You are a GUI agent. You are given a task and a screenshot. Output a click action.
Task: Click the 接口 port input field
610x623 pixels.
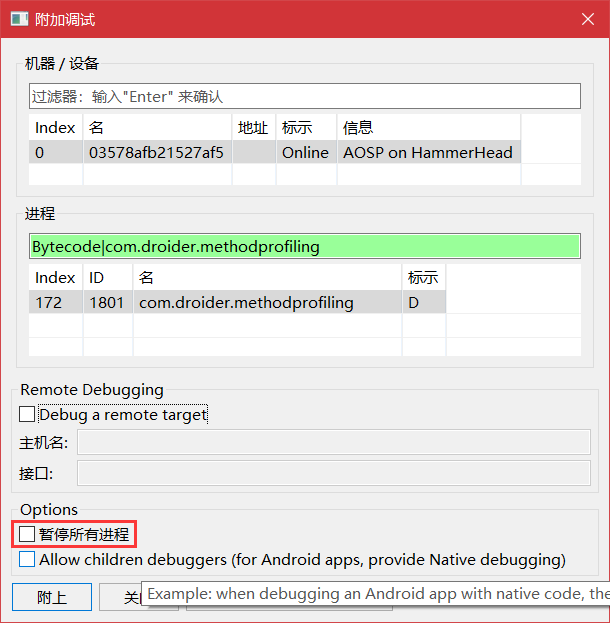tap(334, 473)
